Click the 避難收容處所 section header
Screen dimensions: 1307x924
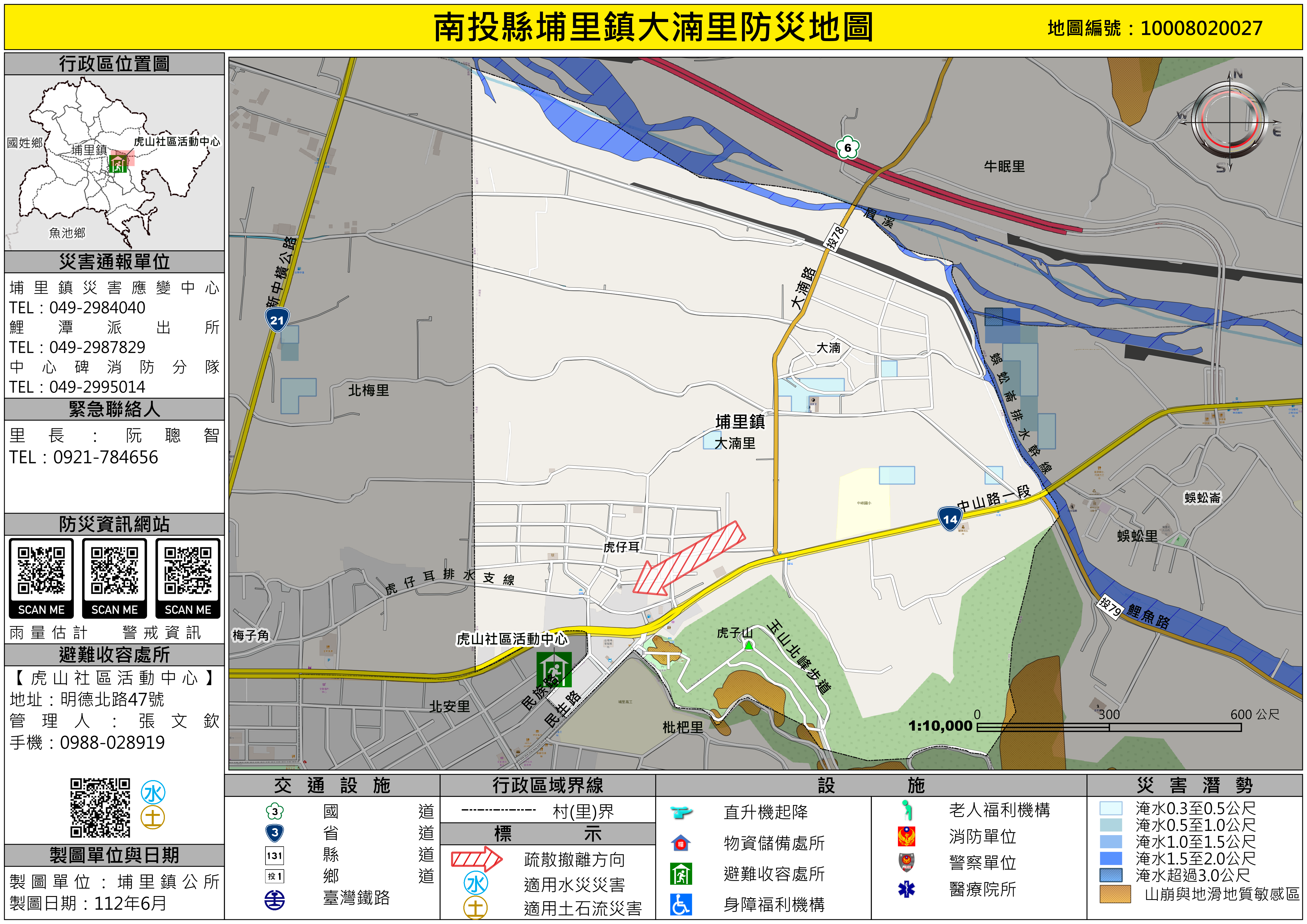tap(114, 655)
